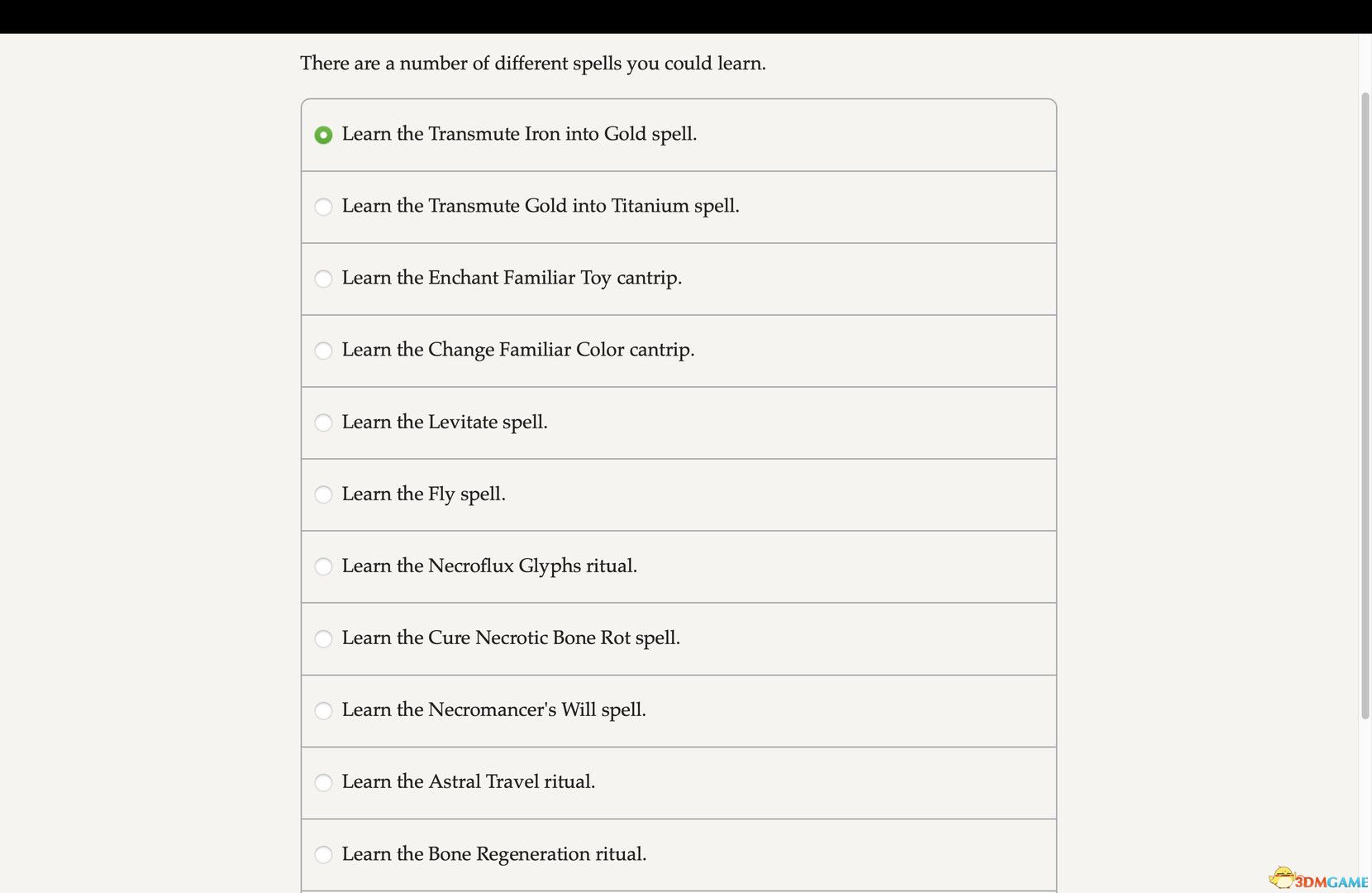Select the Transmute Iron into Gold radio button
The image size is (1372, 893).
pyautogui.click(x=323, y=135)
